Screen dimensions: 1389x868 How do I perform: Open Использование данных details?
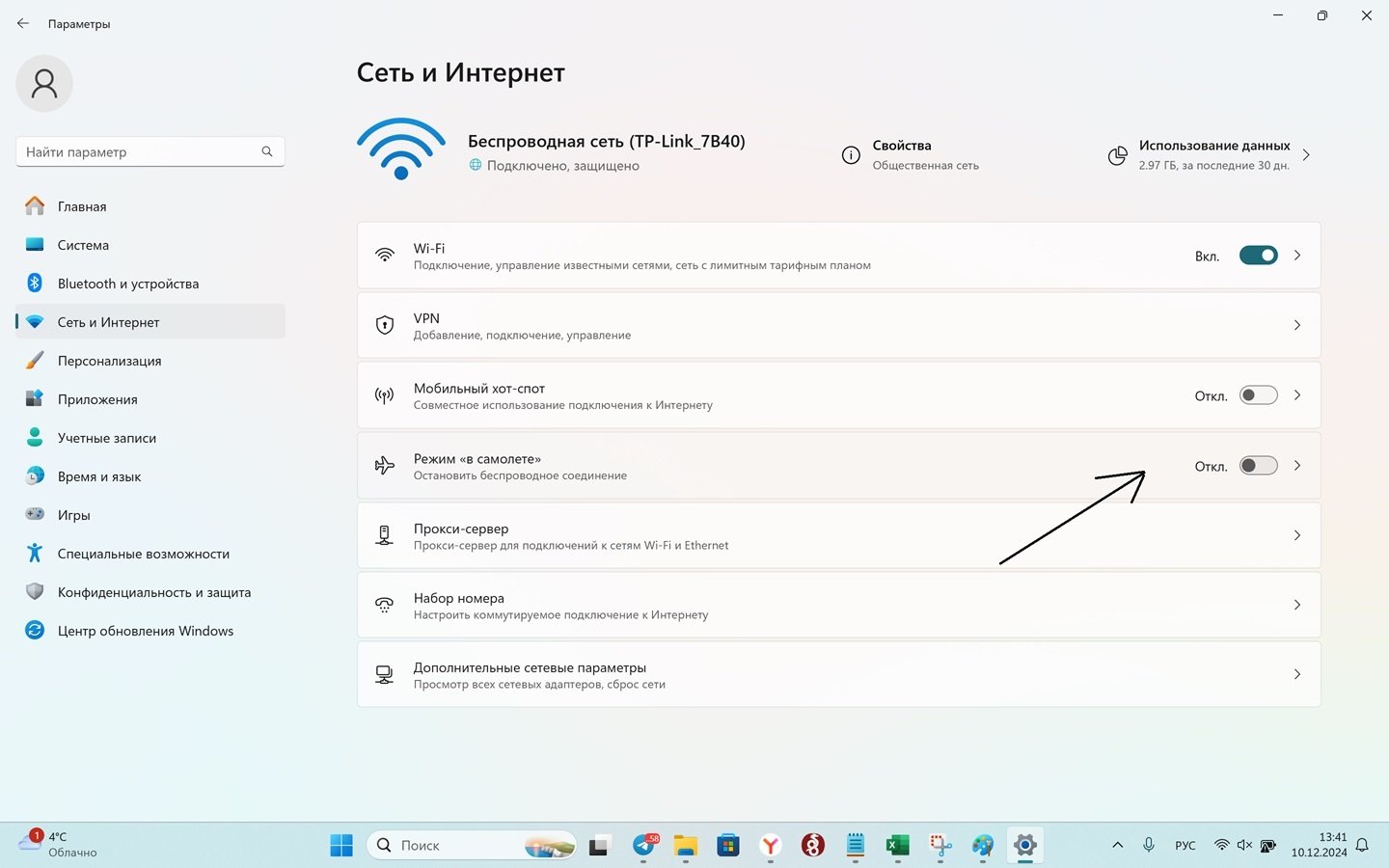pos(1209,154)
